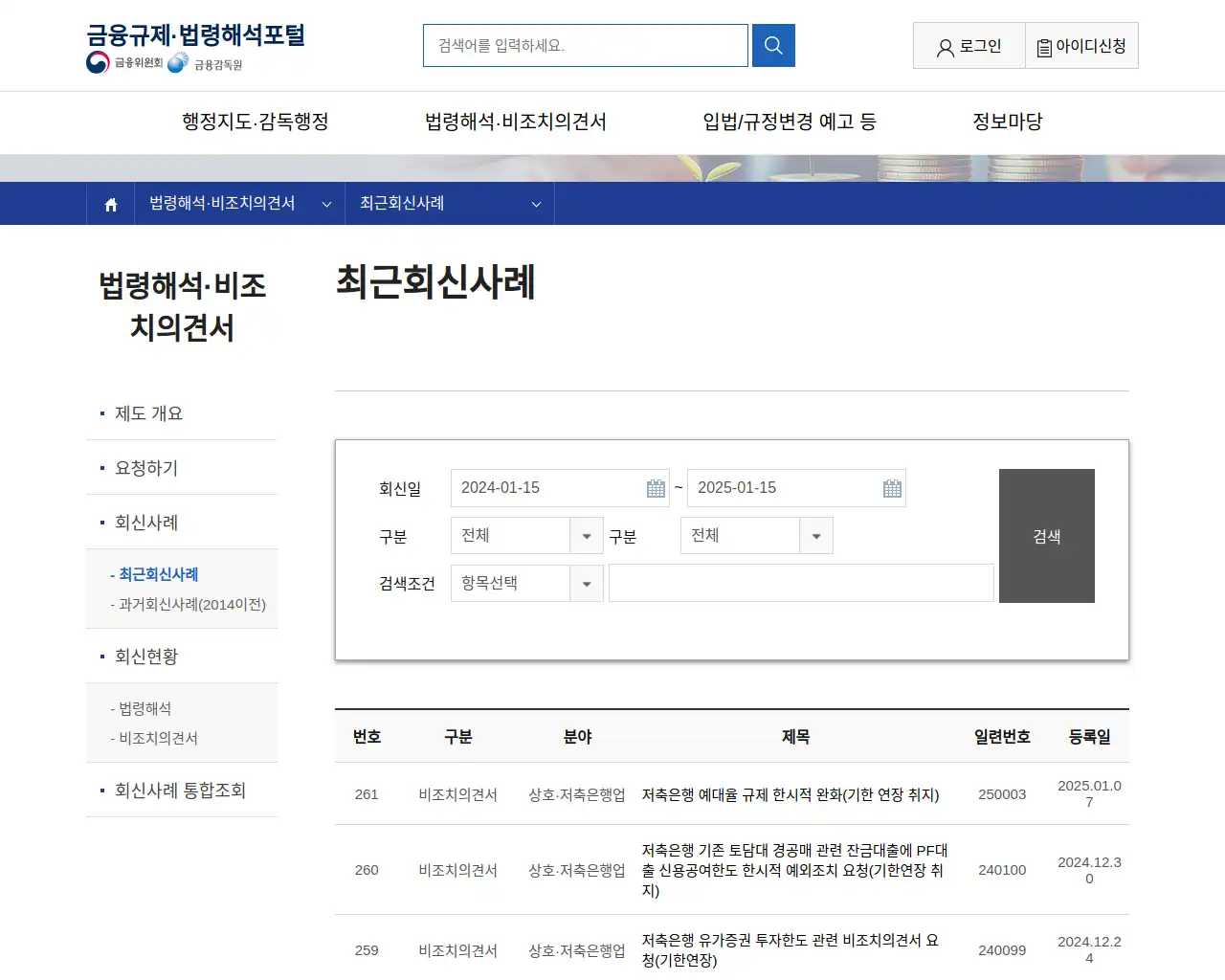Open the second 구분 전체 dropdown
Screen dimensions: 1225x980
[x=757, y=536]
